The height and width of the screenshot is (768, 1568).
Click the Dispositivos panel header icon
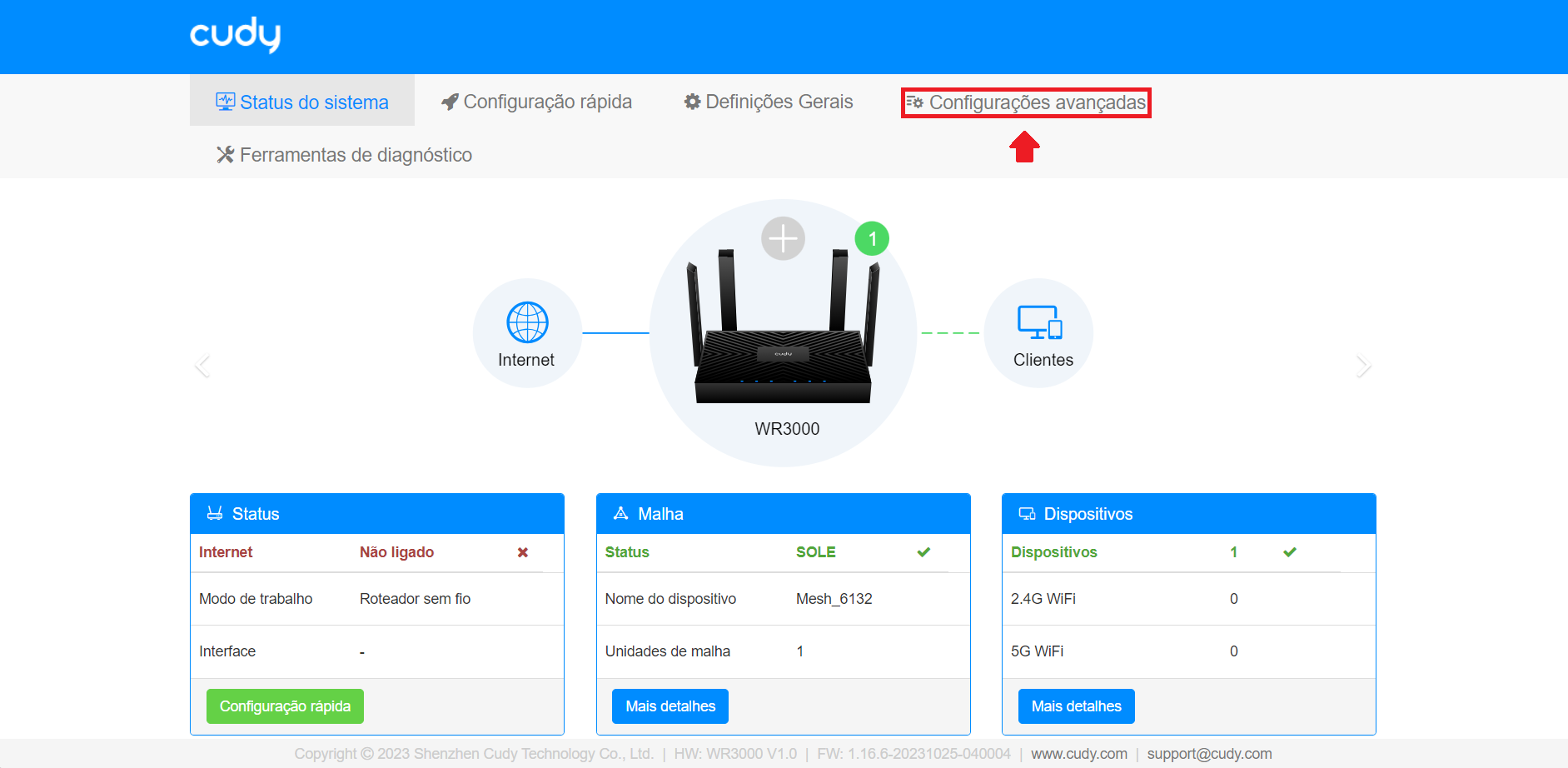[x=1028, y=514]
